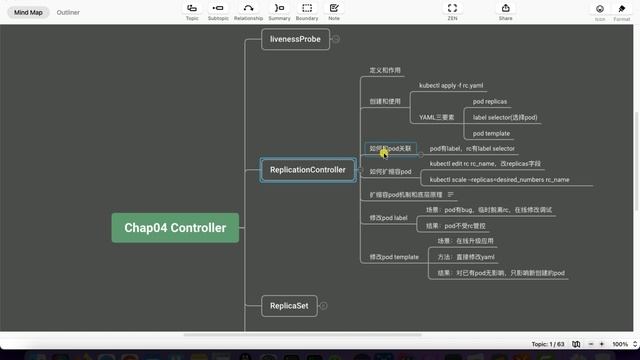Select 场景: 在线升级应用 node
The height and width of the screenshot is (360, 640).
465,241
